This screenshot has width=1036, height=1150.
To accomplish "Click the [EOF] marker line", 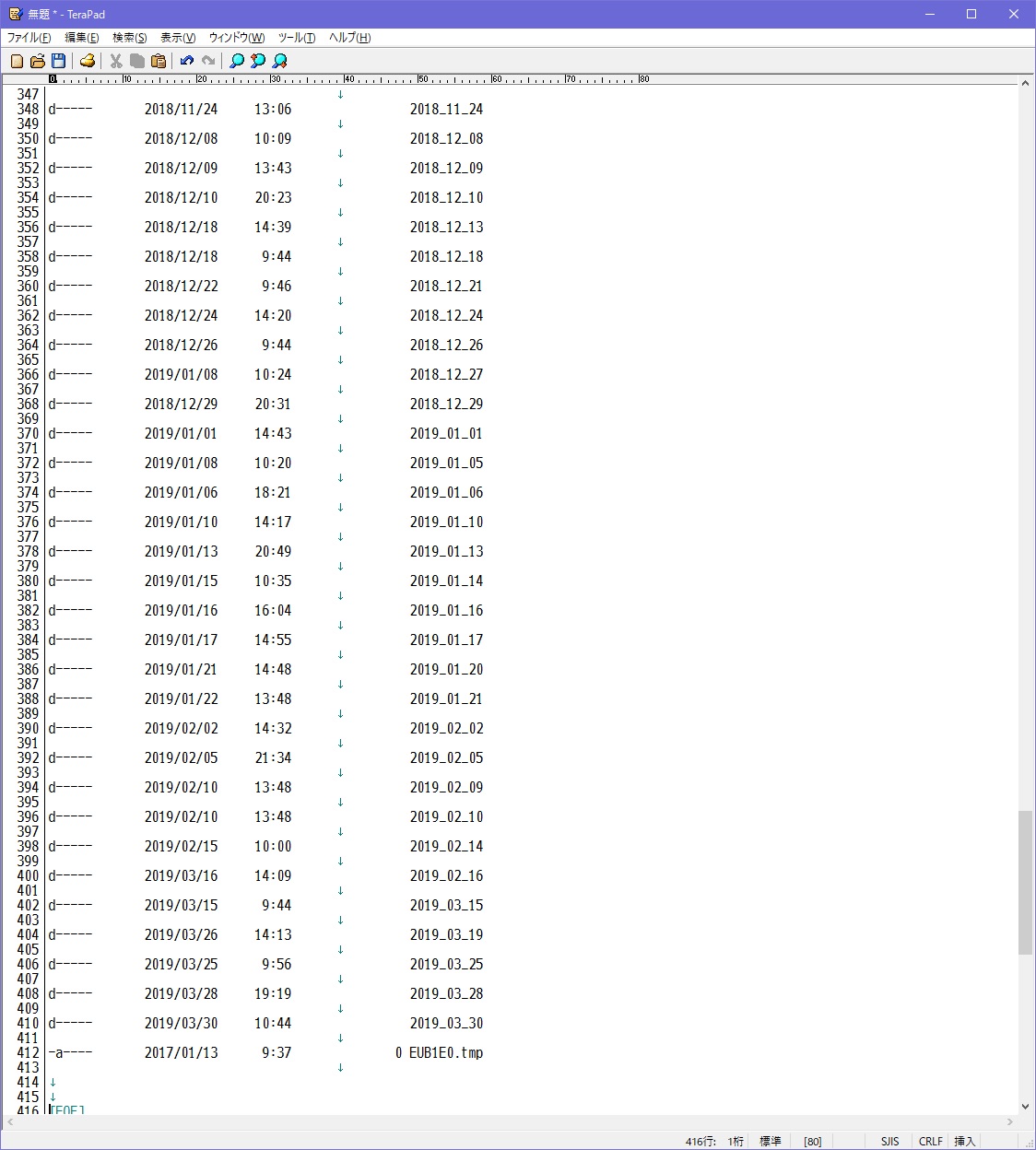I will [x=66, y=1110].
